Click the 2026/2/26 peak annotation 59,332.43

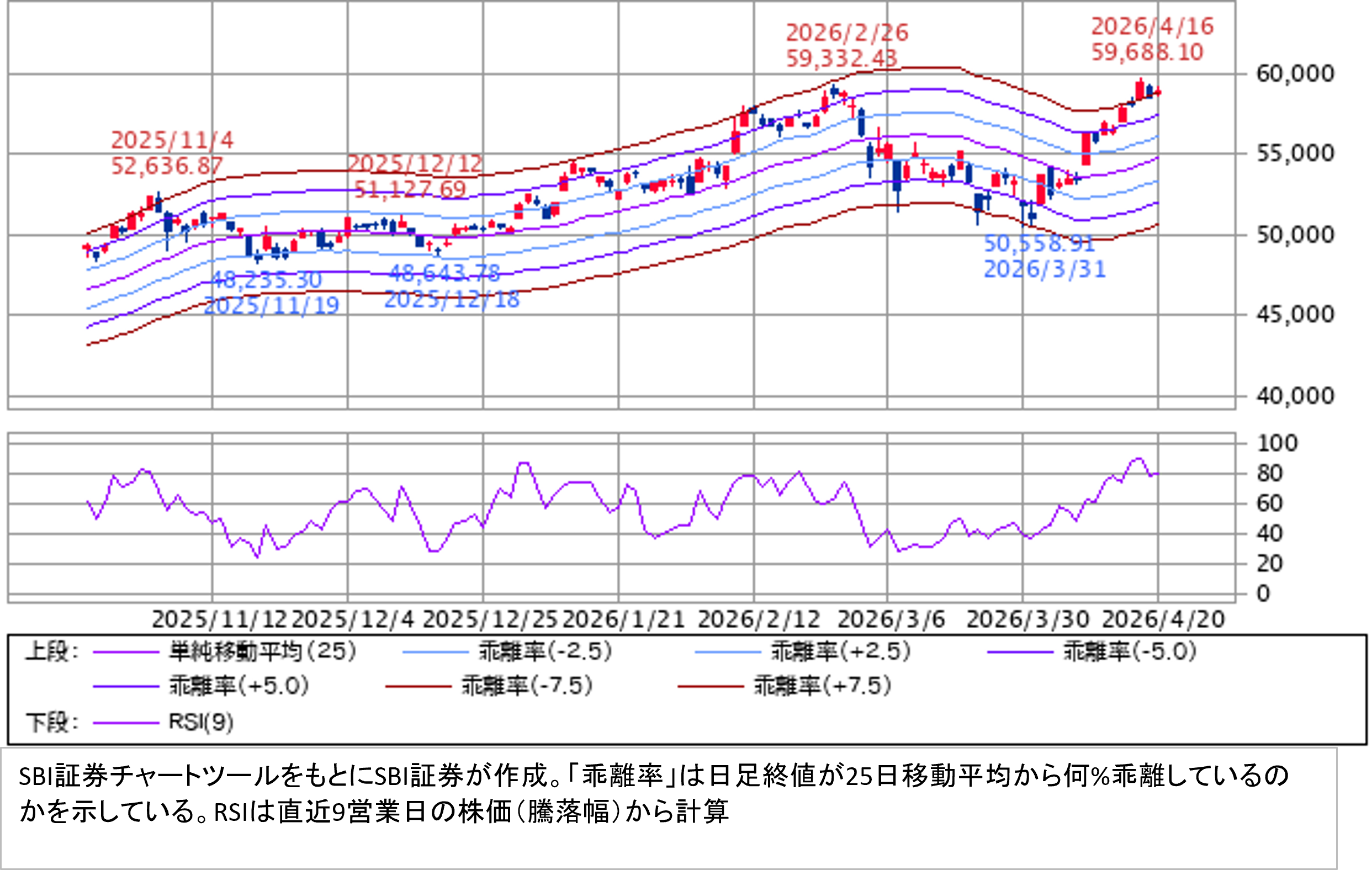(842, 57)
